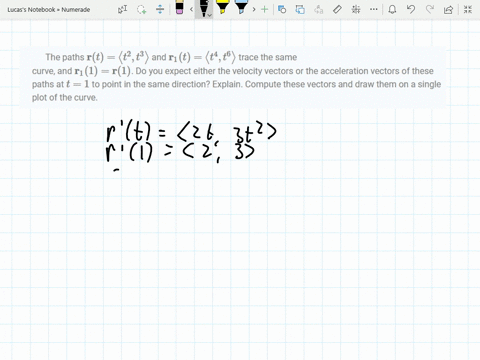Viewport: 480px width, 360px height.
Task: Select the yellow highlighter
Action: coord(222,8)
